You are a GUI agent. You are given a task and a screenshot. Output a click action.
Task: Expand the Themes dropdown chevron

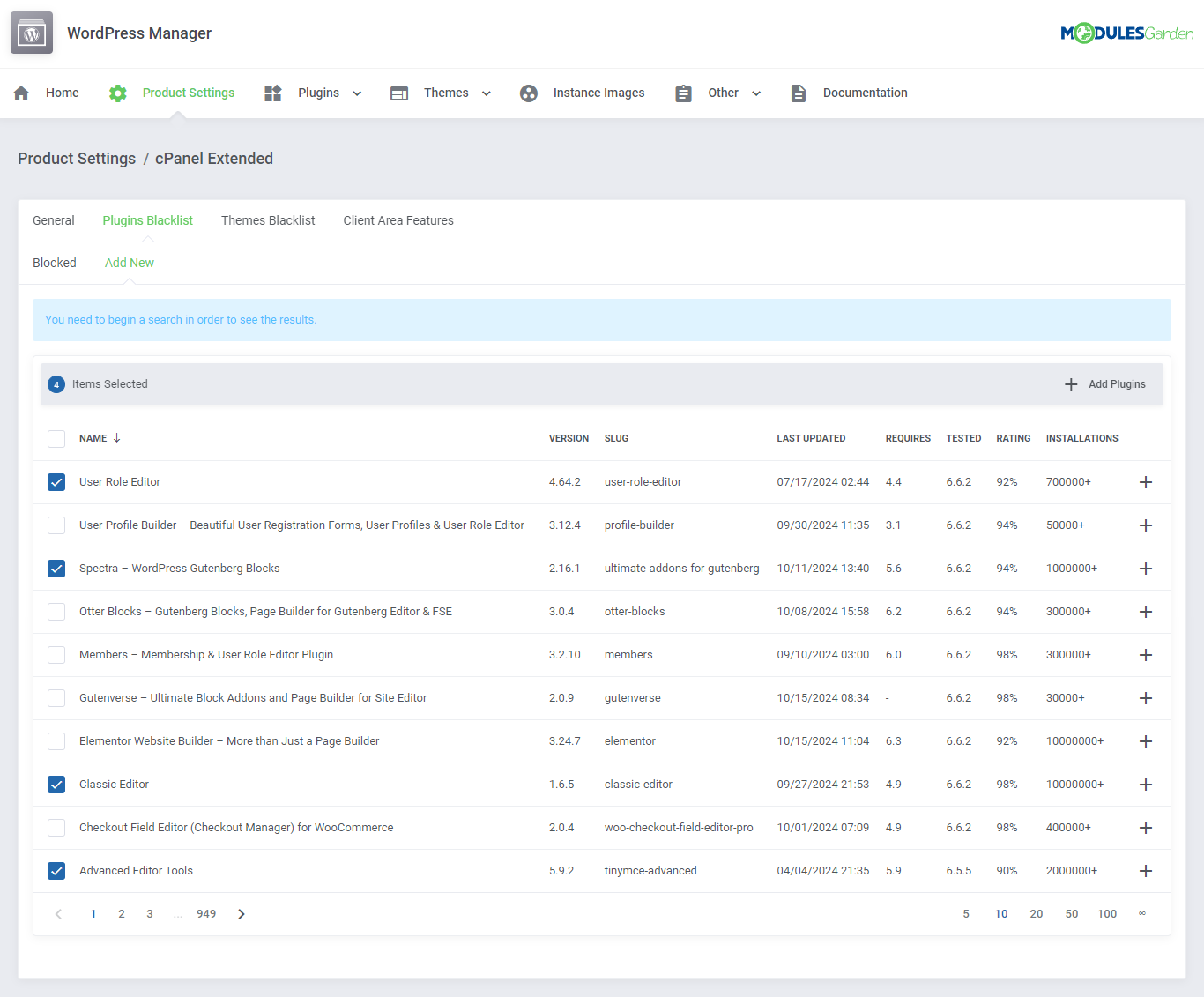coord(485,93)
